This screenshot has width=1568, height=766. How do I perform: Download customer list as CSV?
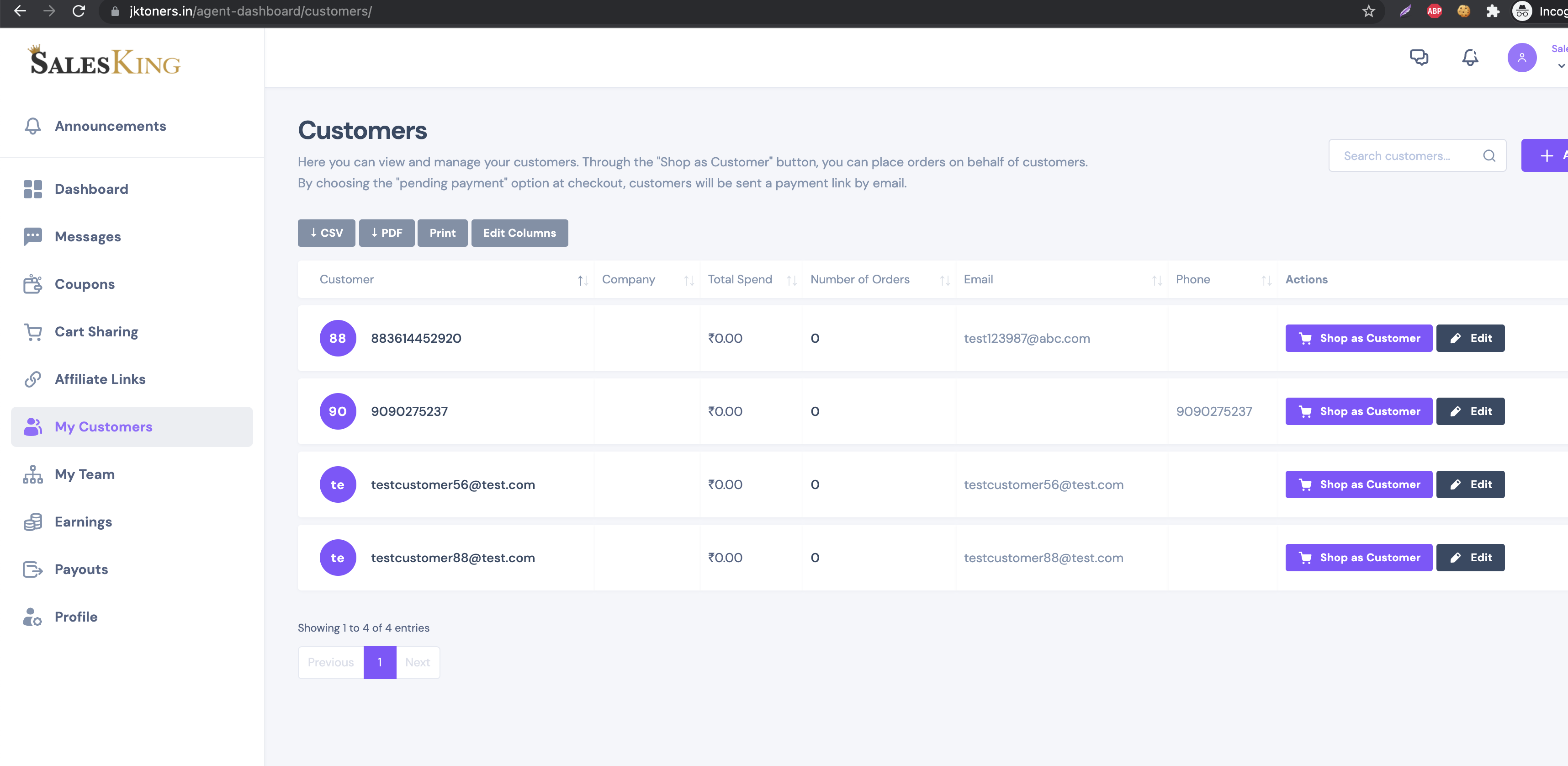click(326, 233)
